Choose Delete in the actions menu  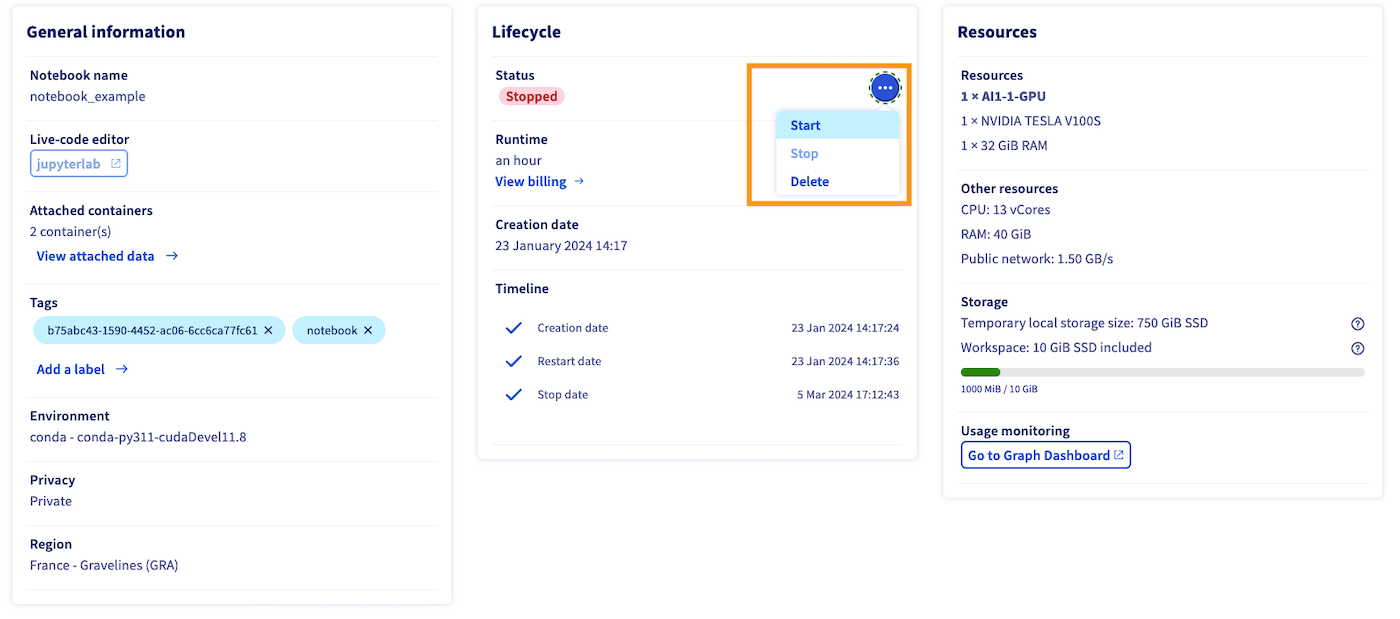pos(809,181)
